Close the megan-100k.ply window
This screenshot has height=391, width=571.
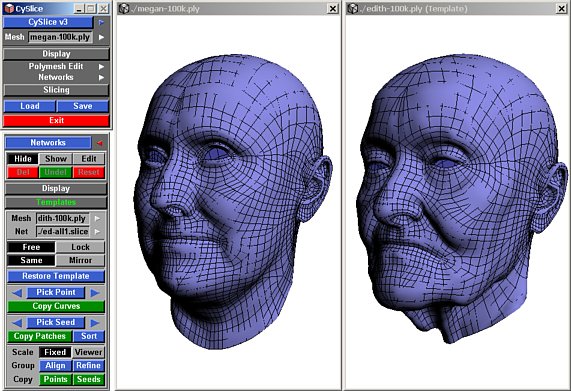click(333, 9)
